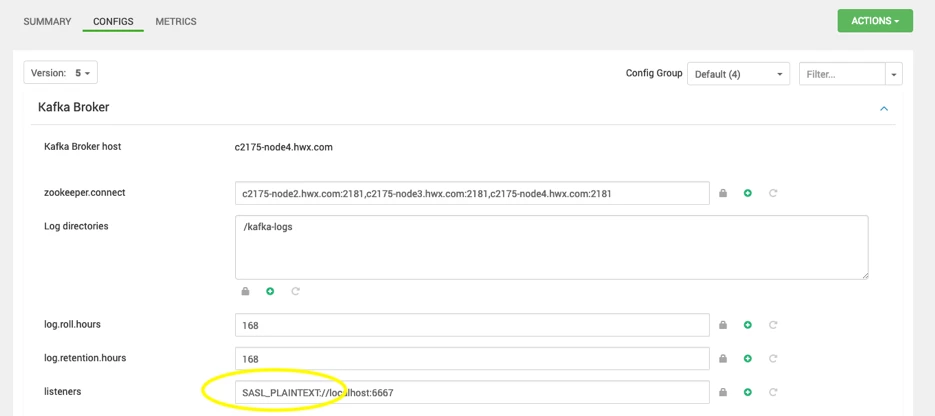Click lock icon beside zookeeper.connect field
Viewport: 935px width, 416px height.
723,193
